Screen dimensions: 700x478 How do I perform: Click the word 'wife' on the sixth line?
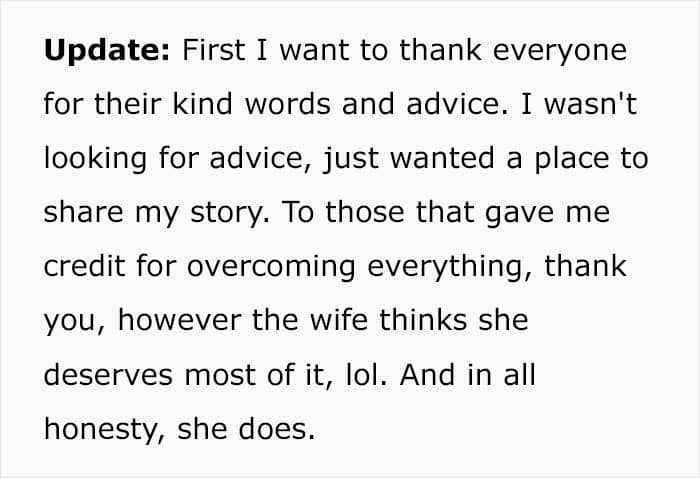coord(339,320)
